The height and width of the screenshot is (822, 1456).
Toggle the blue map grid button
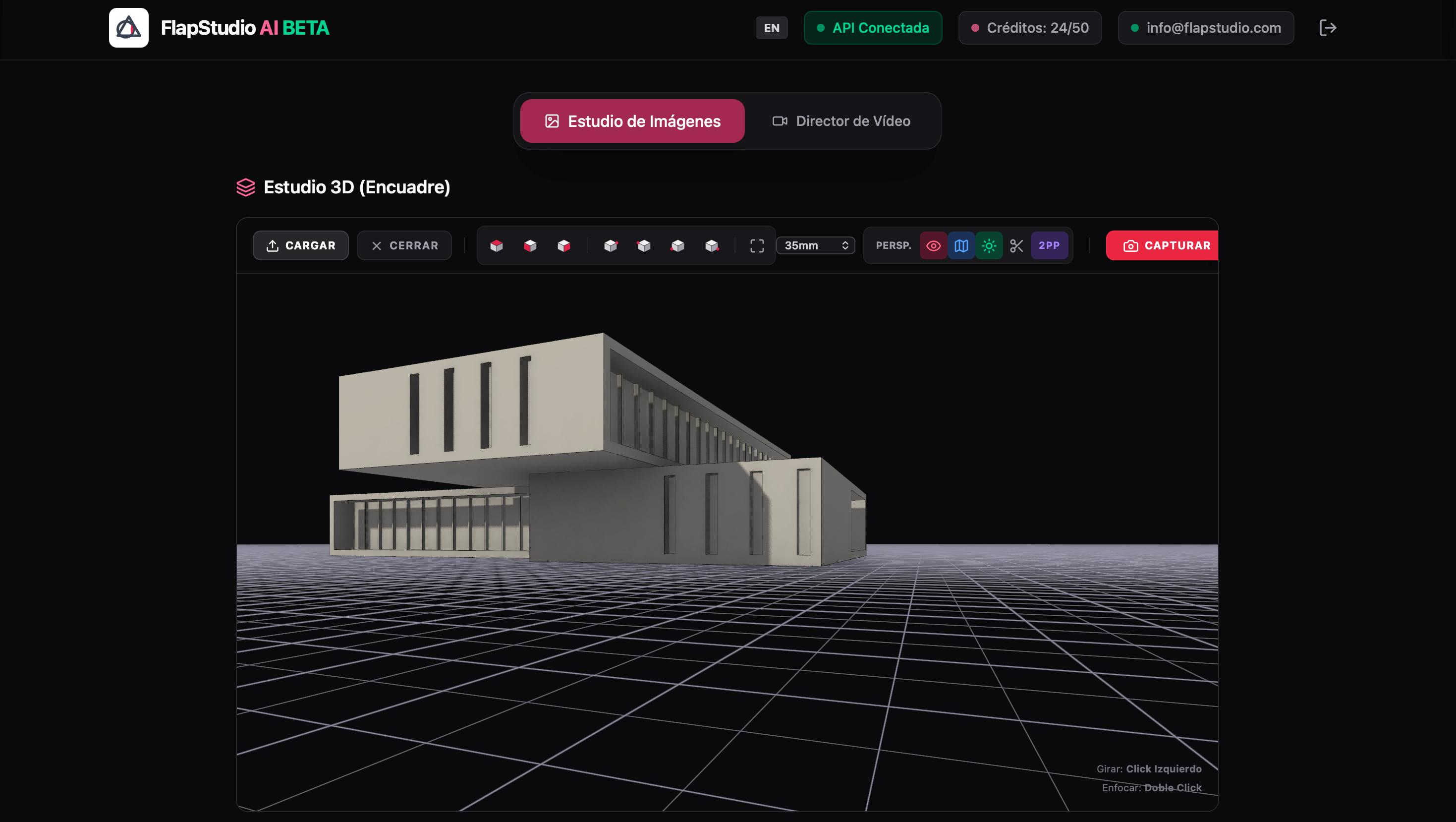[961, 246]
